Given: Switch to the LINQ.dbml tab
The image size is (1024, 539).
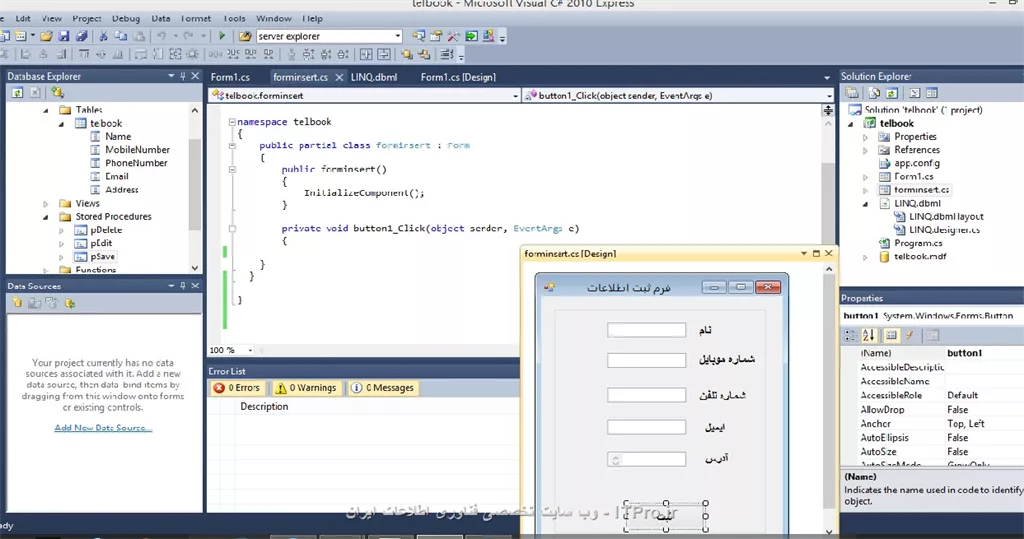Looking at the screenshot, I should point(374,77).
